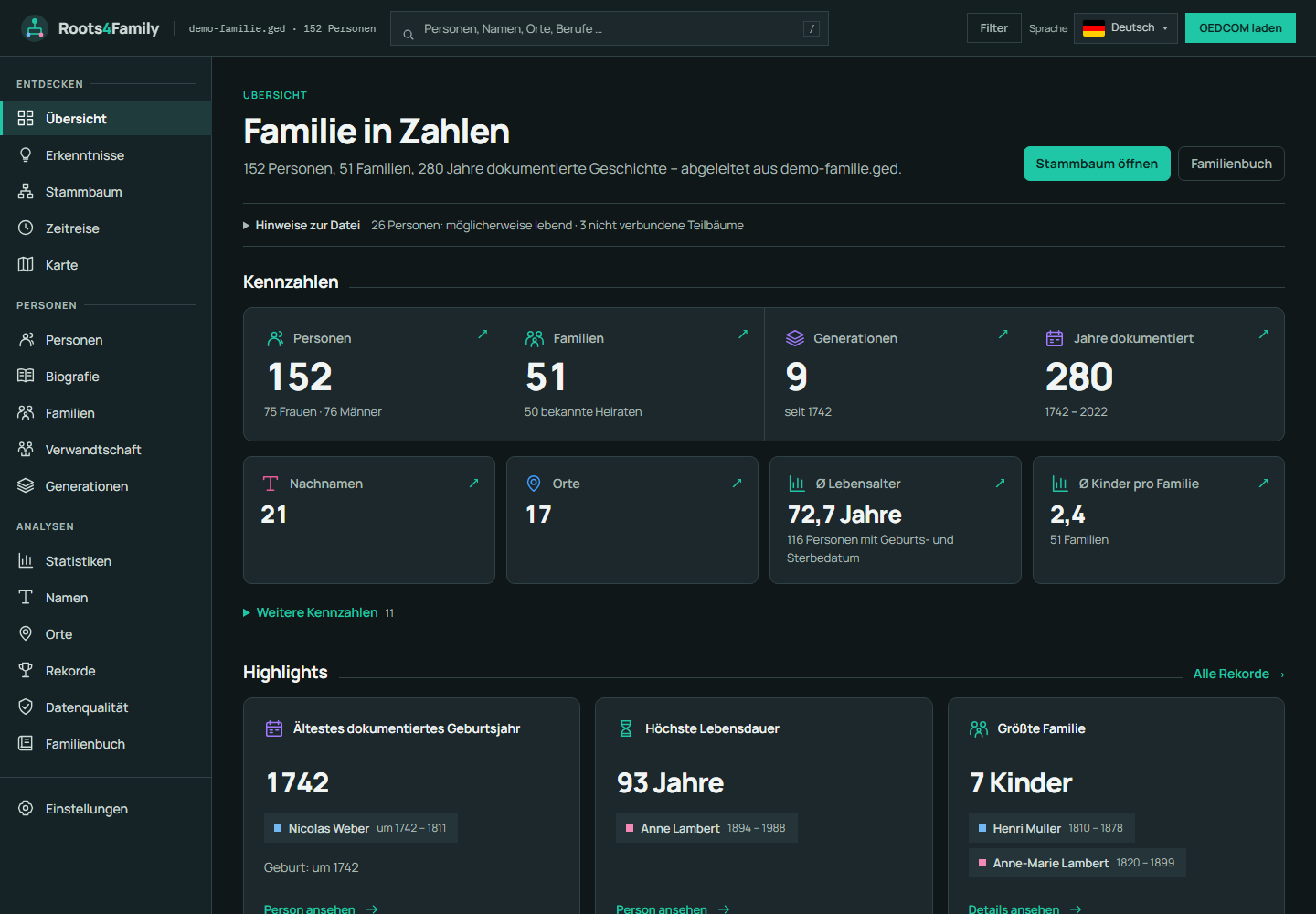Click the Stammbaum tree icon in sidebar
Screen dimensions: 1316x914
[x=26, y=191]
